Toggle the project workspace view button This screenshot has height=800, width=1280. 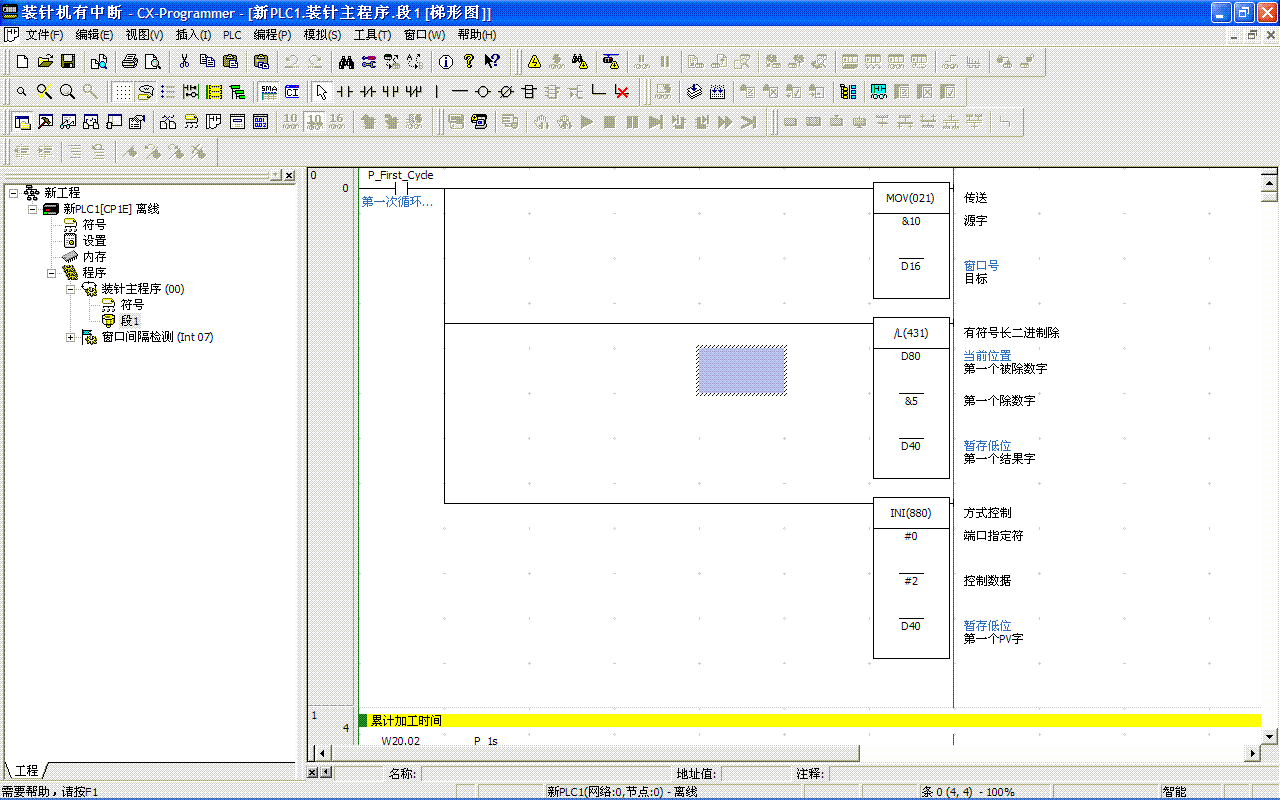pos(21,122)
